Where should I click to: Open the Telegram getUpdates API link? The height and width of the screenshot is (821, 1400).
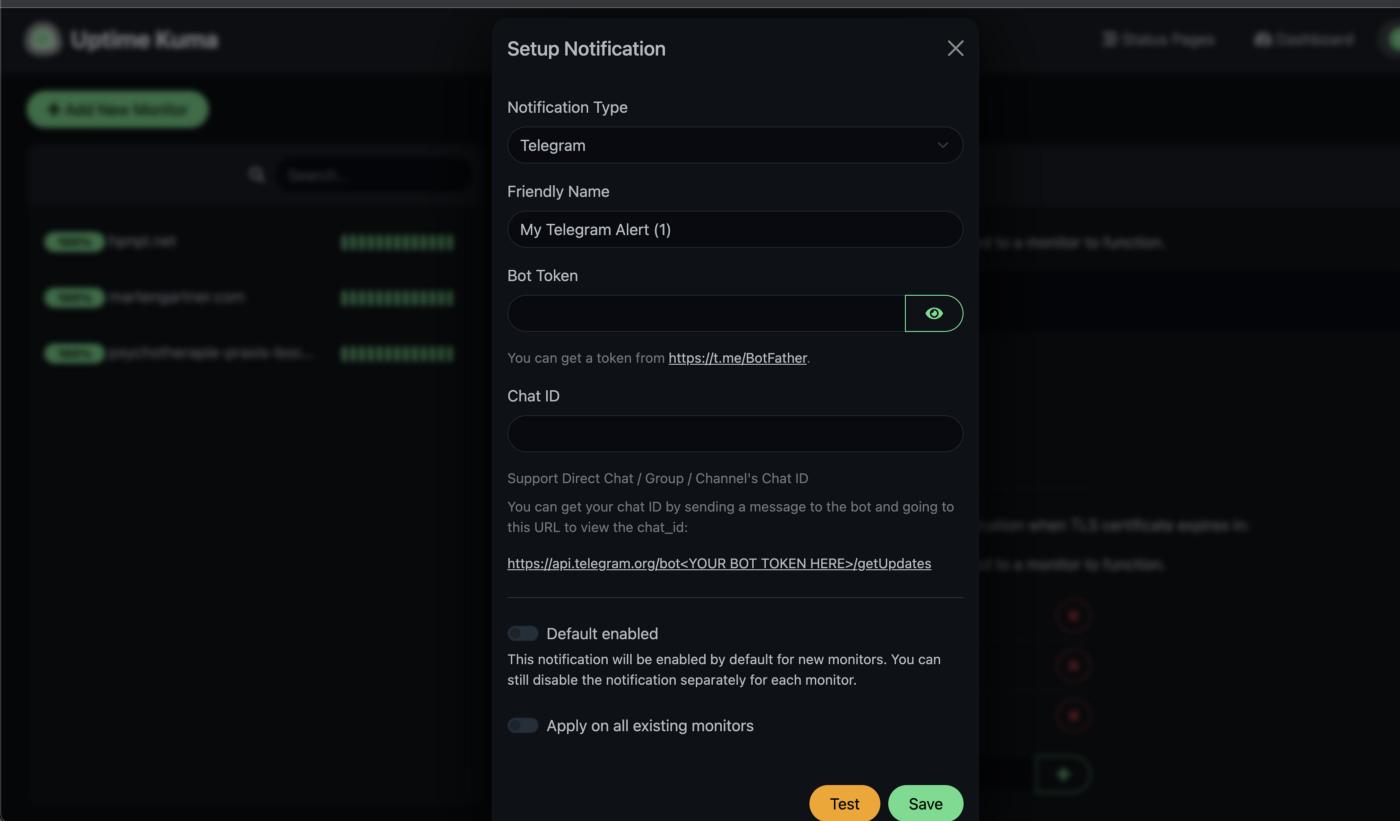[718, 563]
